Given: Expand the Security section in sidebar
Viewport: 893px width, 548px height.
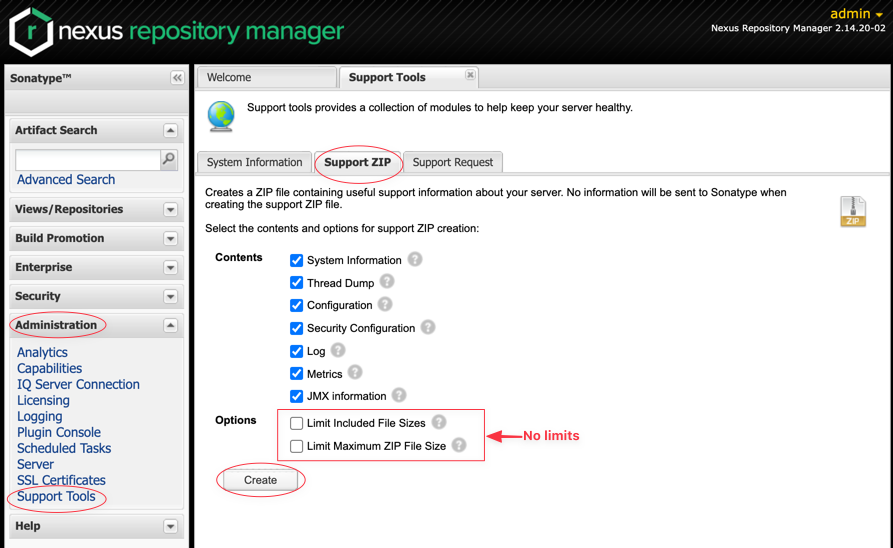Looking at the screenshot, I should click(x=170, y=297).
